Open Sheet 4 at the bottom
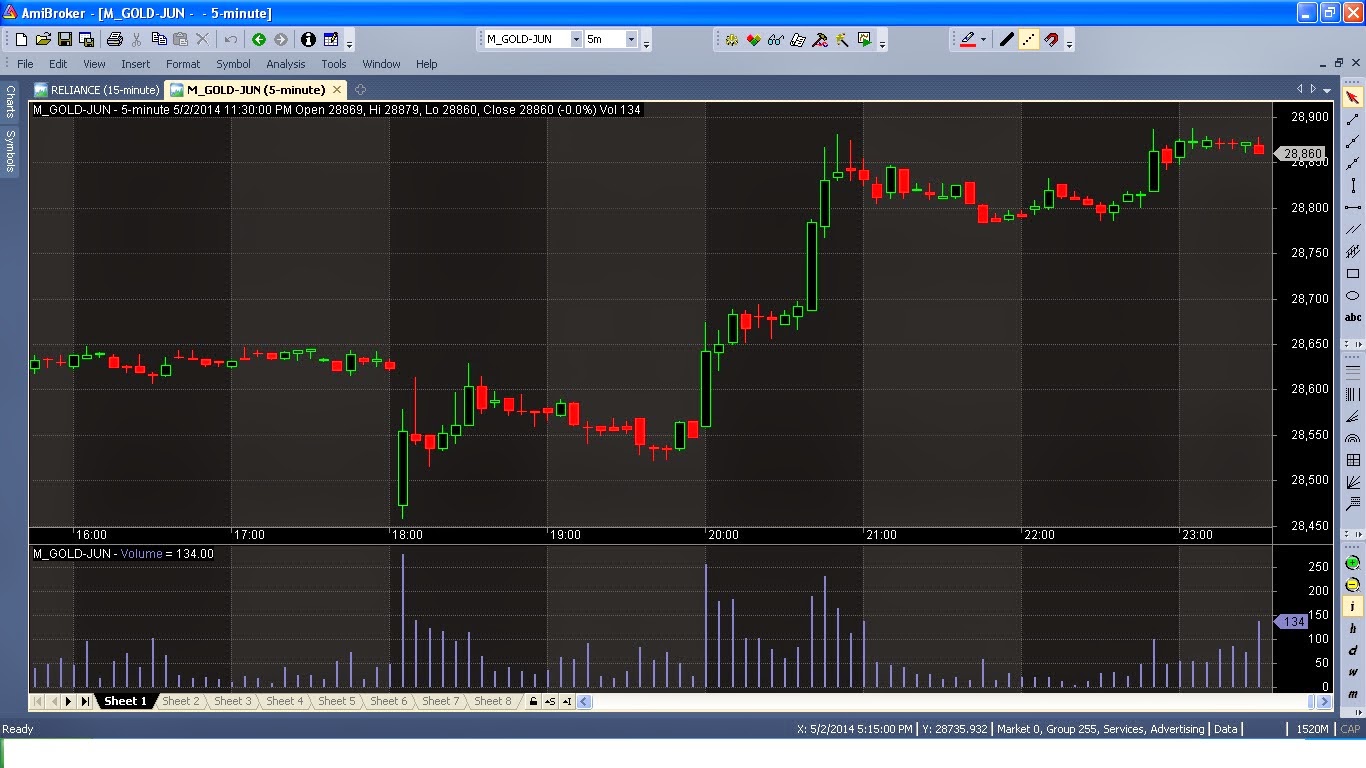This screenshot has width=1366, height=768. click(x=285, y=701)
